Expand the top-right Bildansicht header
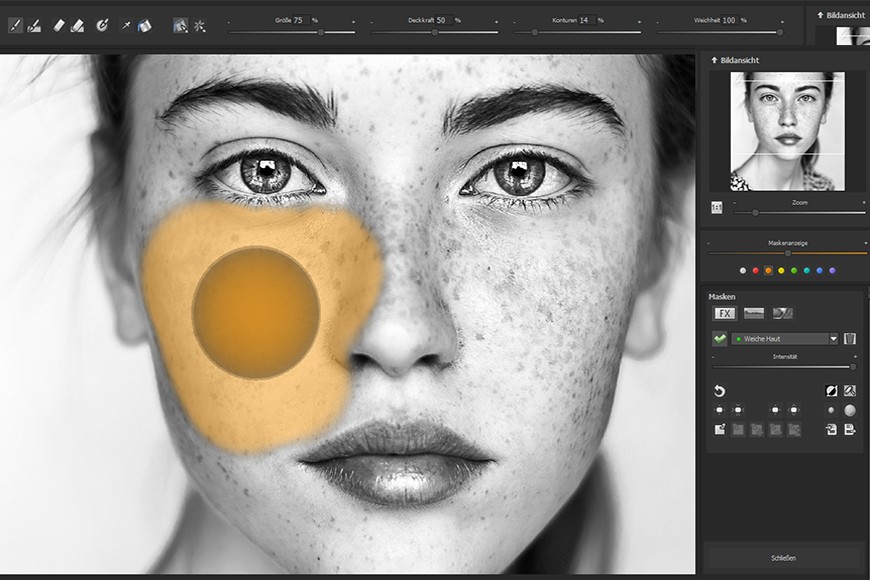This screenshot has width=870, height=580. (x=841, y=15)
